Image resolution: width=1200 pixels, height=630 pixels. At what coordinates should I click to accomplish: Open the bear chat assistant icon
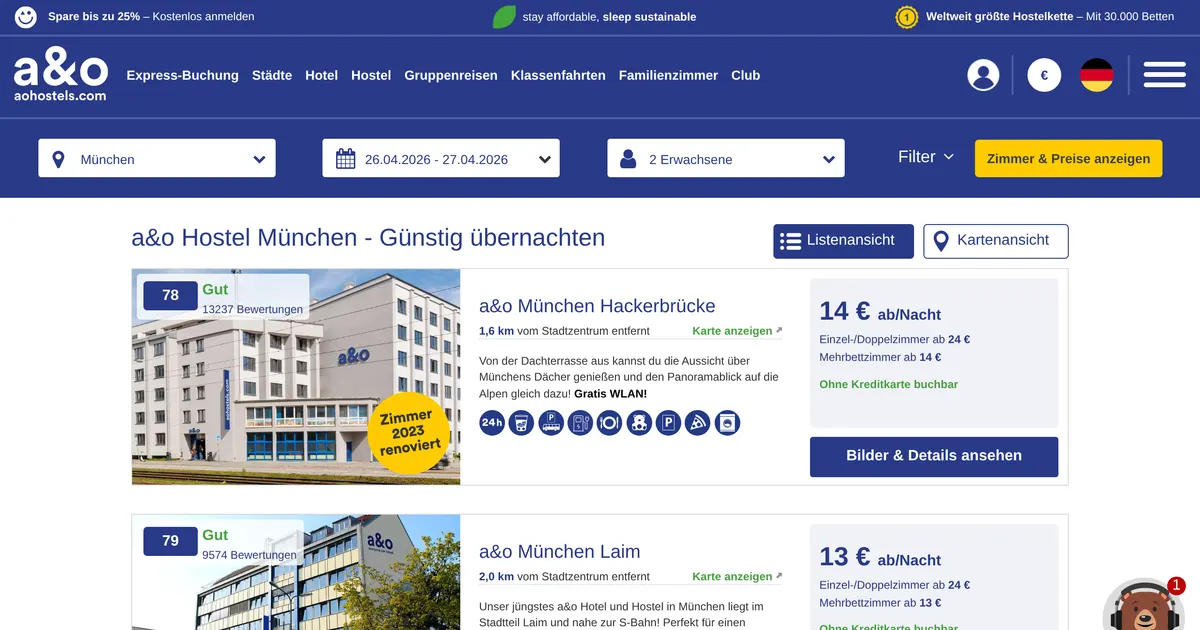(1143, 605)
